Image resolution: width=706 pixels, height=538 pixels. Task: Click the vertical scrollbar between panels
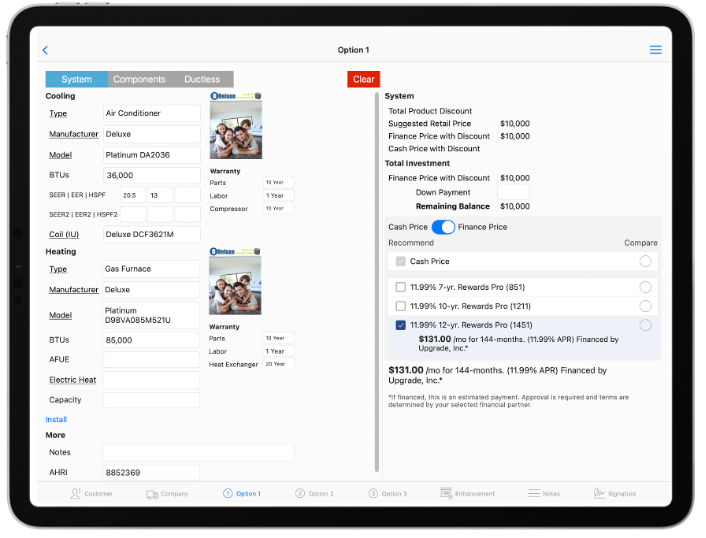click(x=376, y=282)
